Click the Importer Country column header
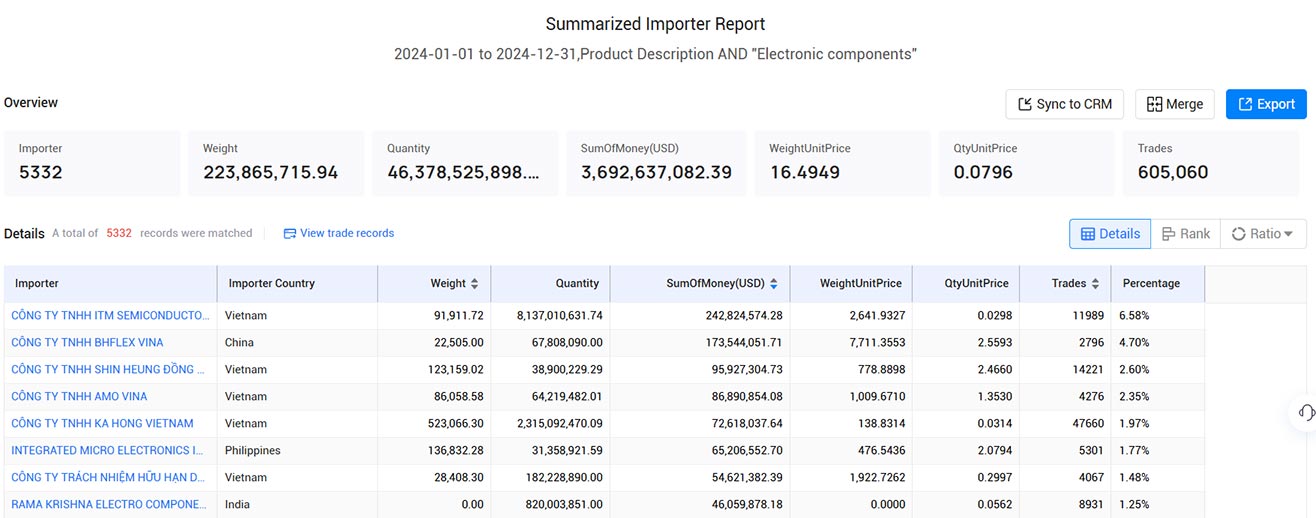 [297, 283]
